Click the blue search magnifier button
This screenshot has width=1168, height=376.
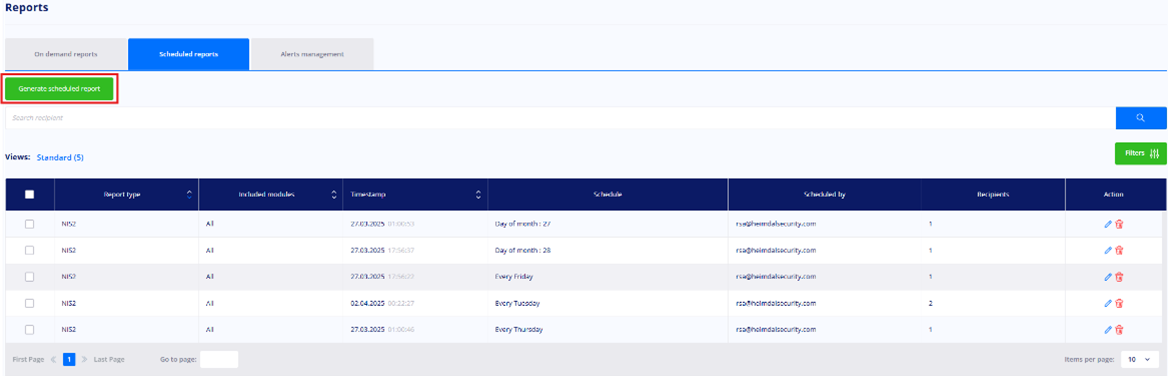tap(1140, 118)
